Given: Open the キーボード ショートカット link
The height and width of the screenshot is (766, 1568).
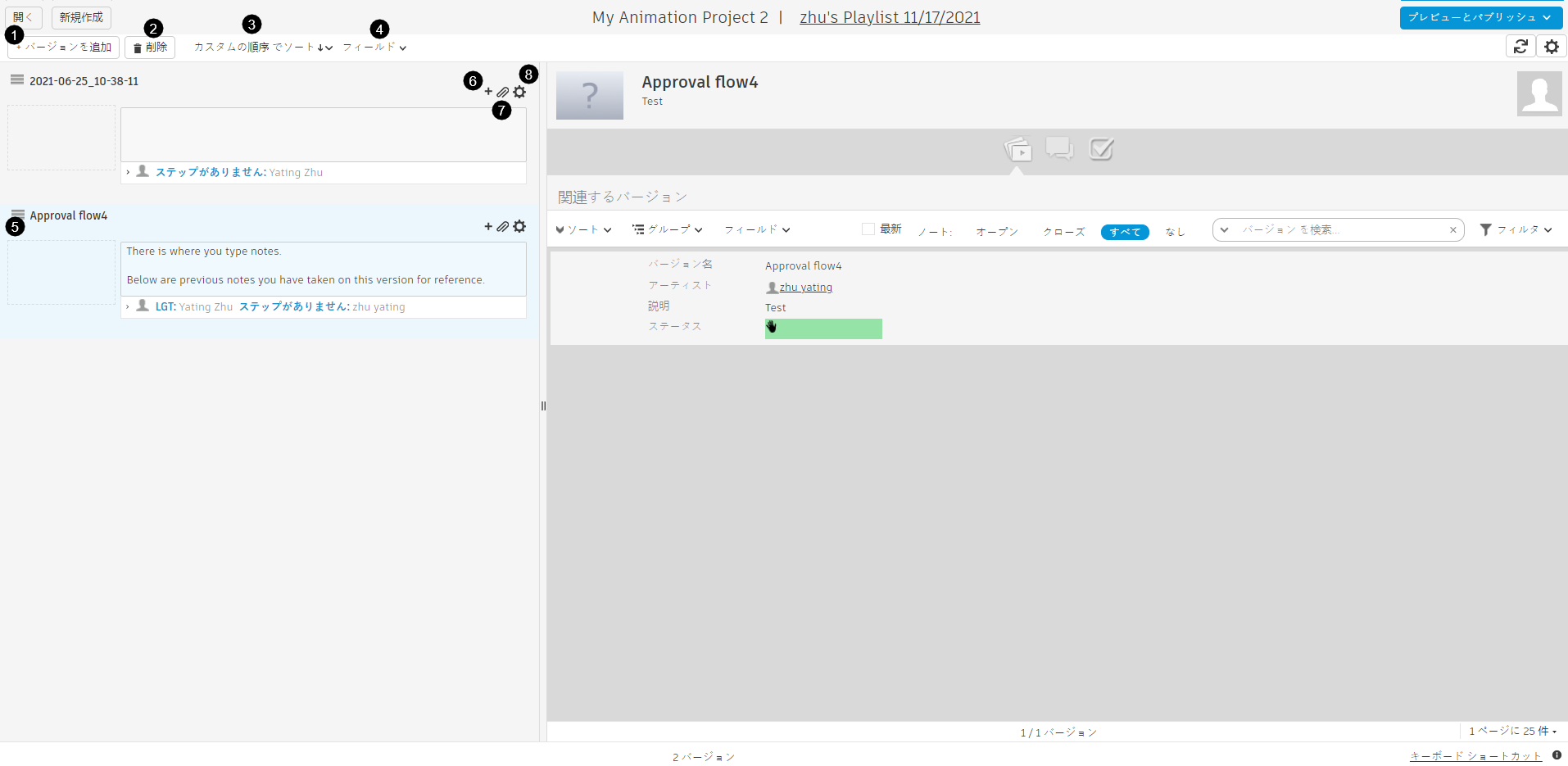Looking at the screenshot, I should pos(1475,756).
